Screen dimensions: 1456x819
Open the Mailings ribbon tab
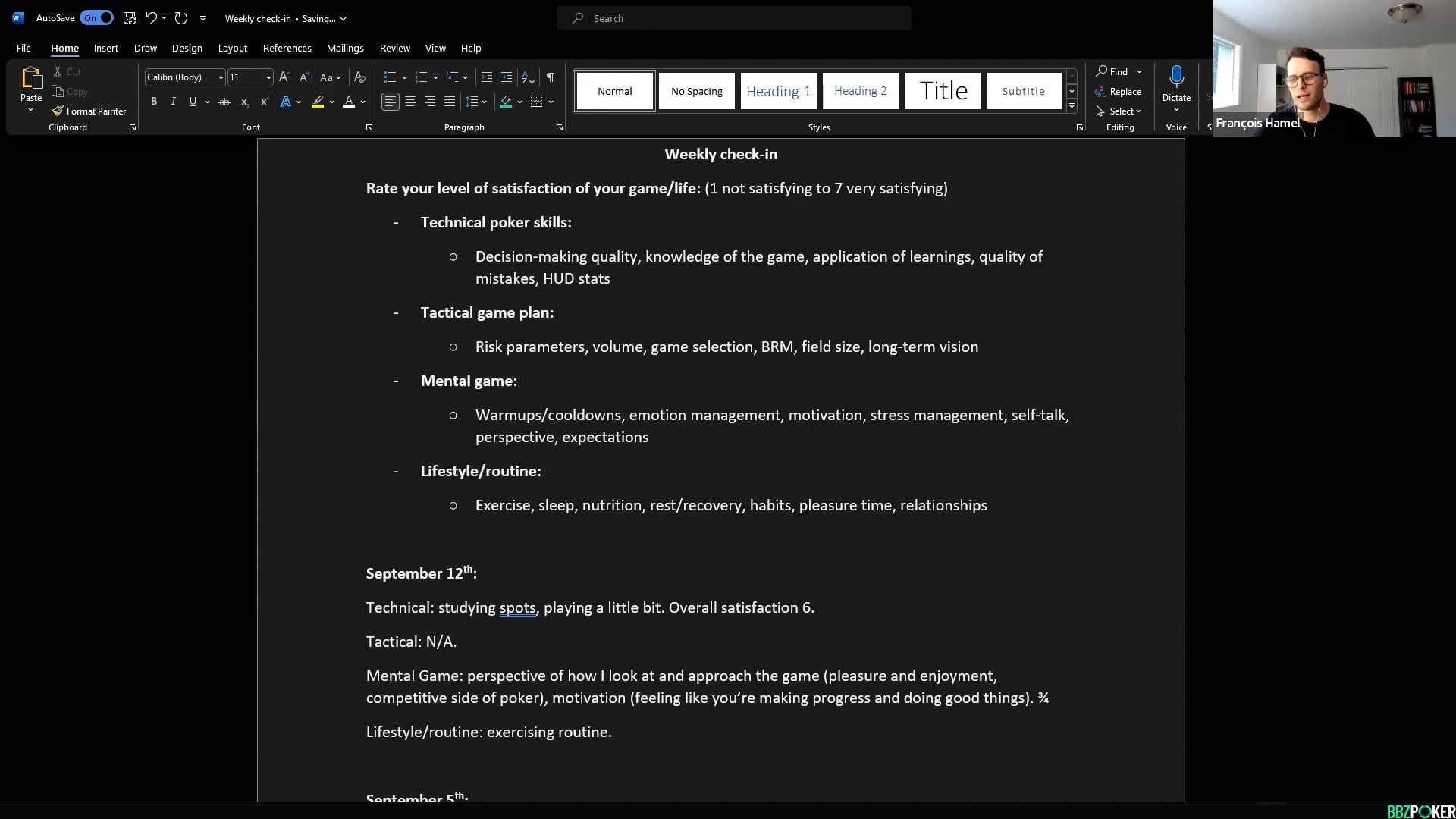pyautogui.click(x=345, y=48)
